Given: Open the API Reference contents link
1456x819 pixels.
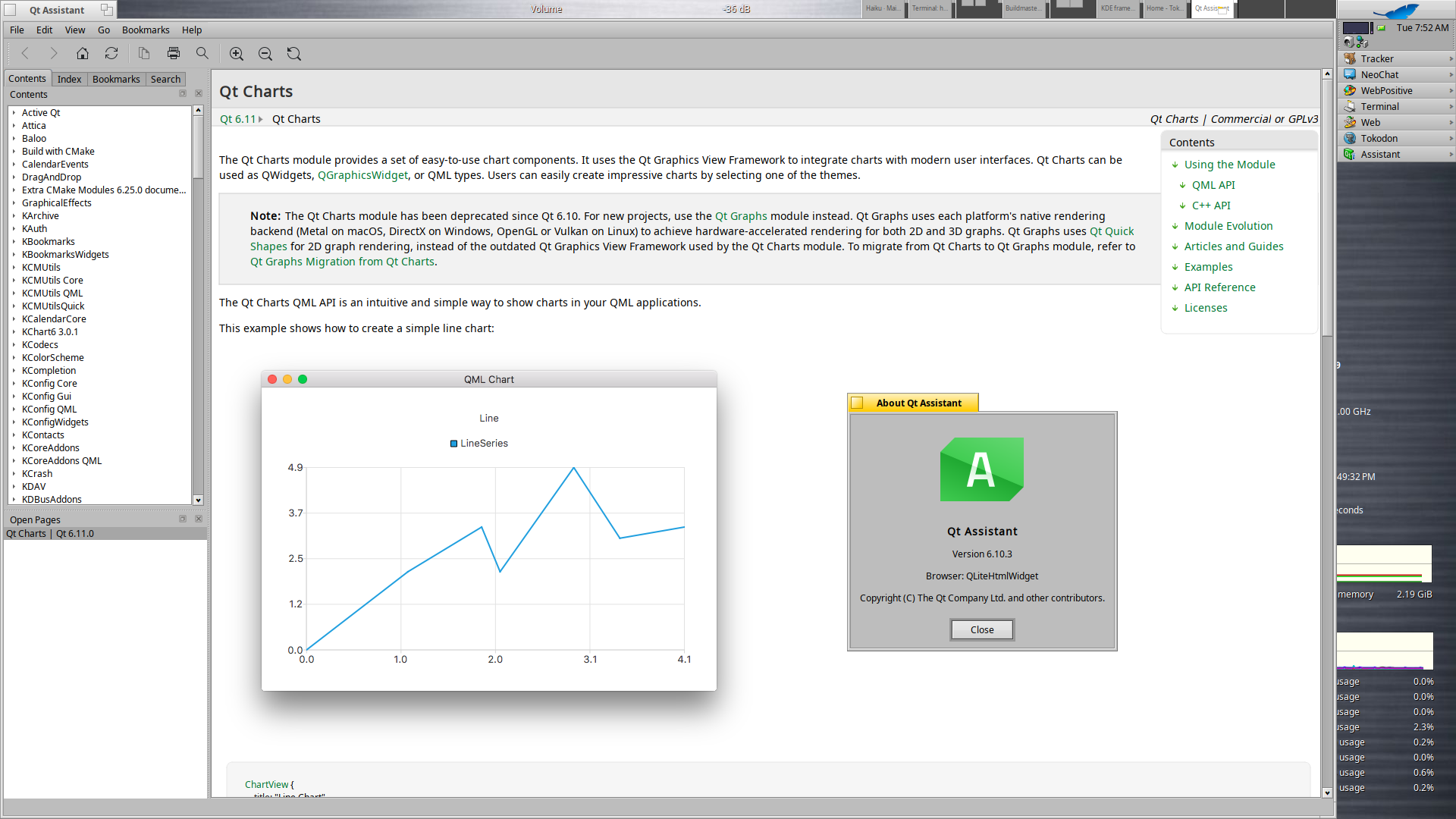Looking at the screenshot, I should click(1220, 287).
